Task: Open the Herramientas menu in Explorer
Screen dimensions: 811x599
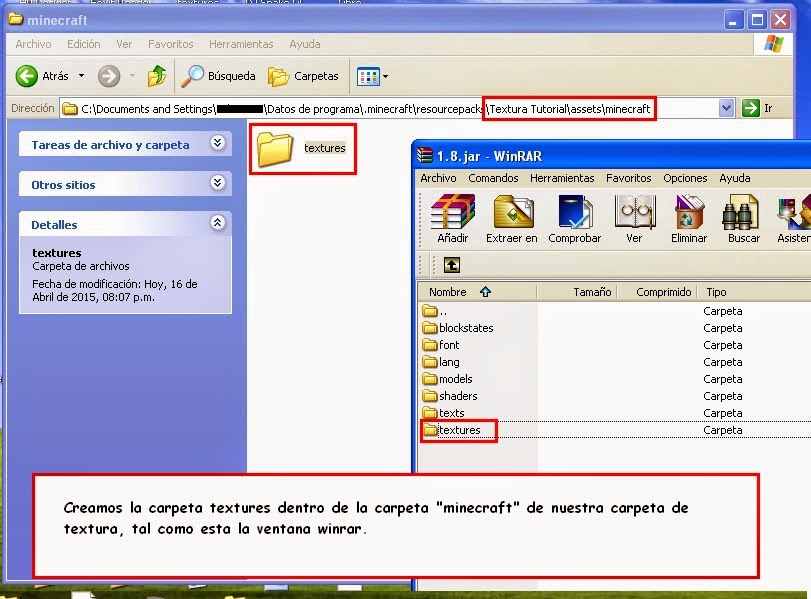Action: click(241, 44)
